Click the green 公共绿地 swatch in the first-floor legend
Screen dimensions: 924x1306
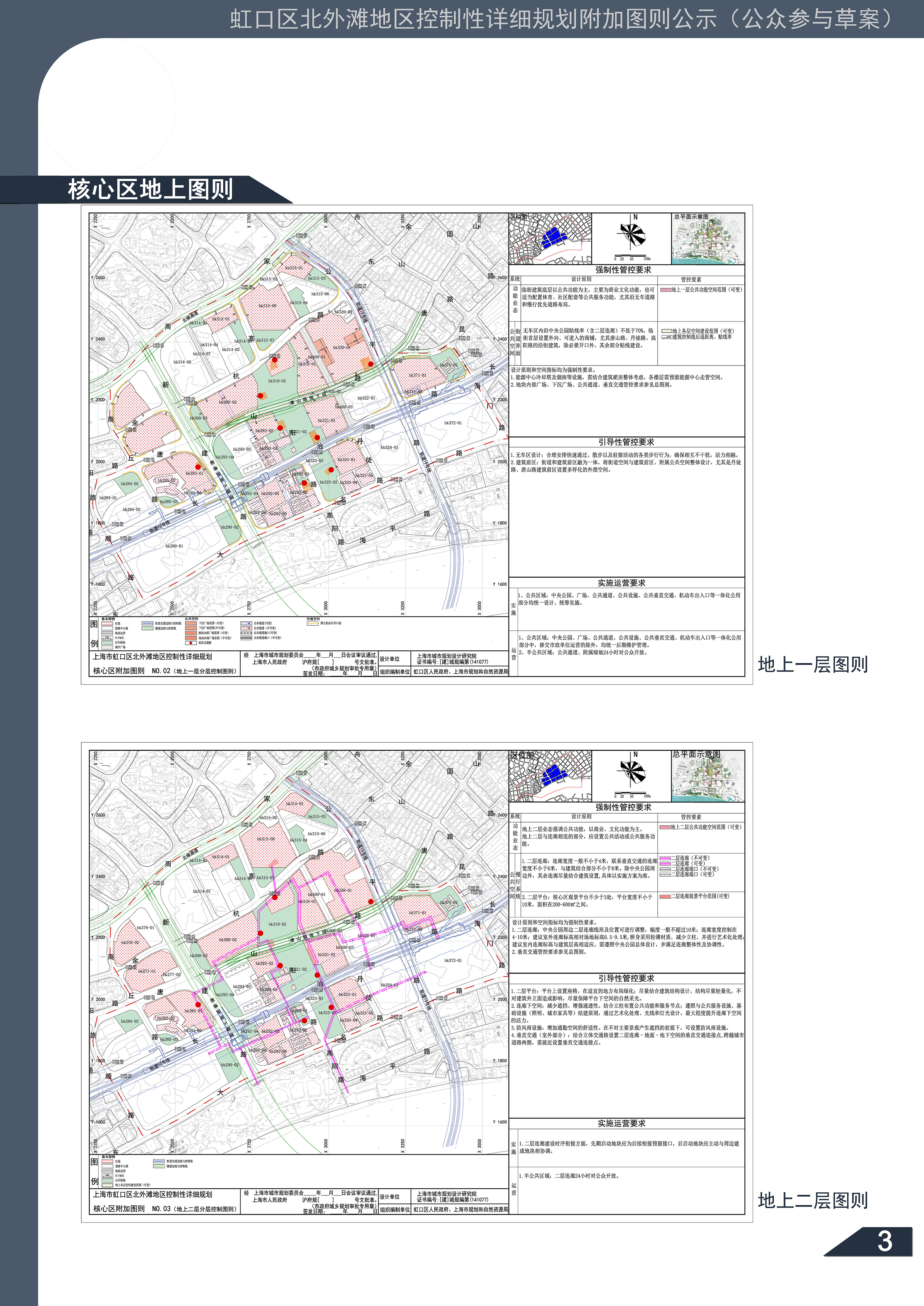[107, 643]
